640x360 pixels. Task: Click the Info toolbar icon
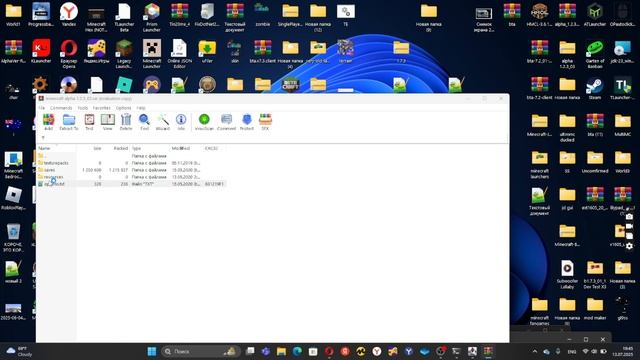(181, 122)
